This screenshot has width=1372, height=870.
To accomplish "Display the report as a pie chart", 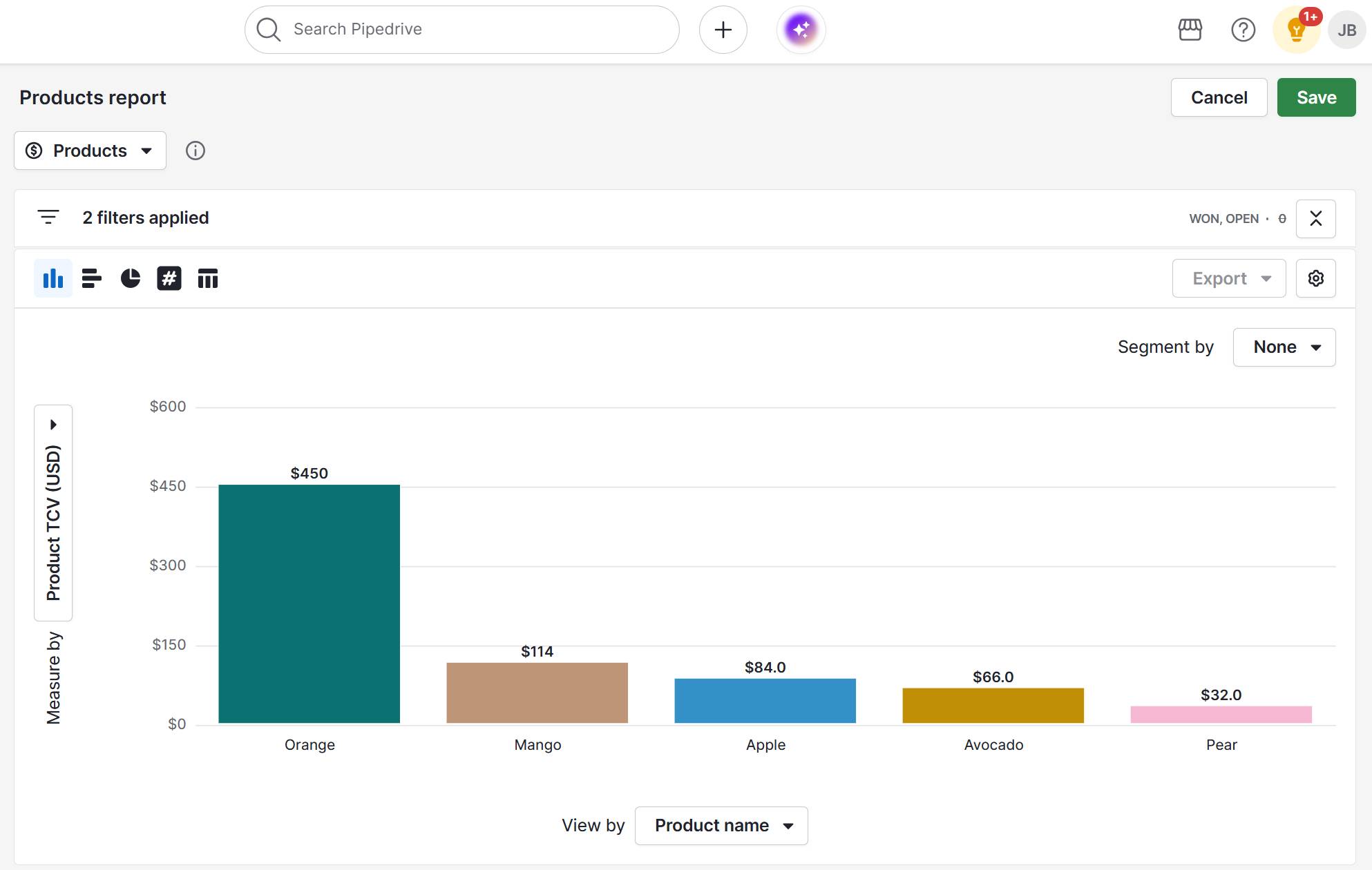I will 130,278.
